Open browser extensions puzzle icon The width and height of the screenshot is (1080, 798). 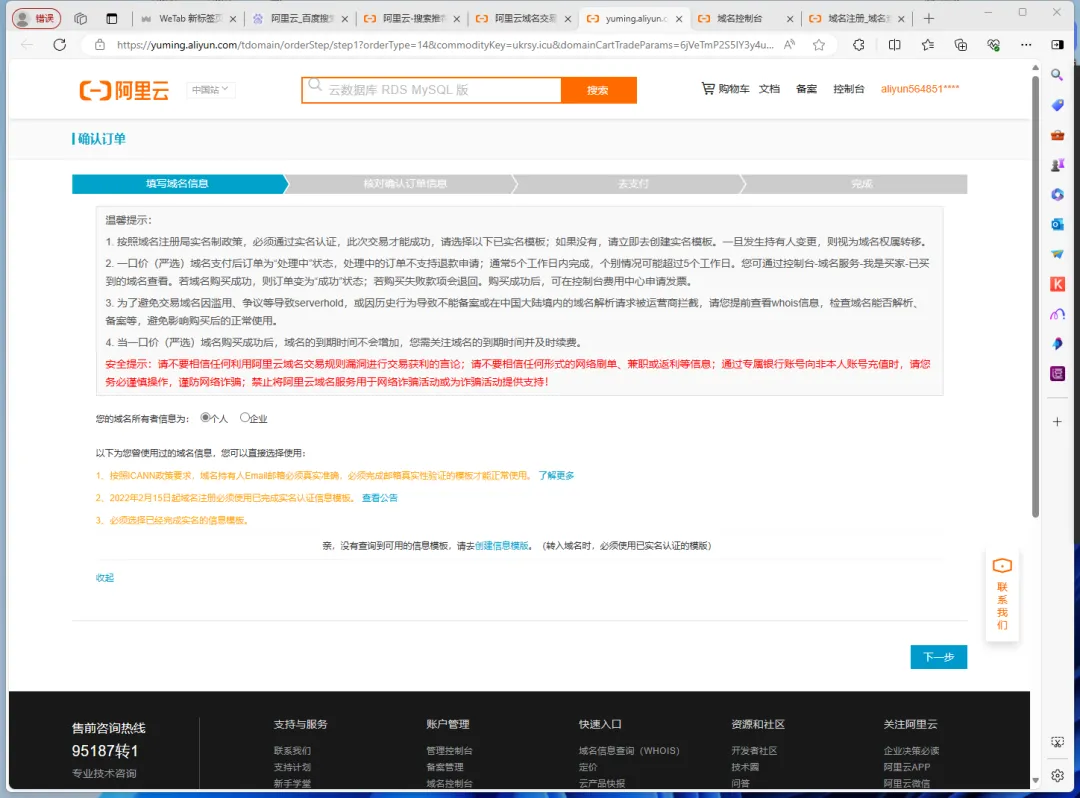858,45
